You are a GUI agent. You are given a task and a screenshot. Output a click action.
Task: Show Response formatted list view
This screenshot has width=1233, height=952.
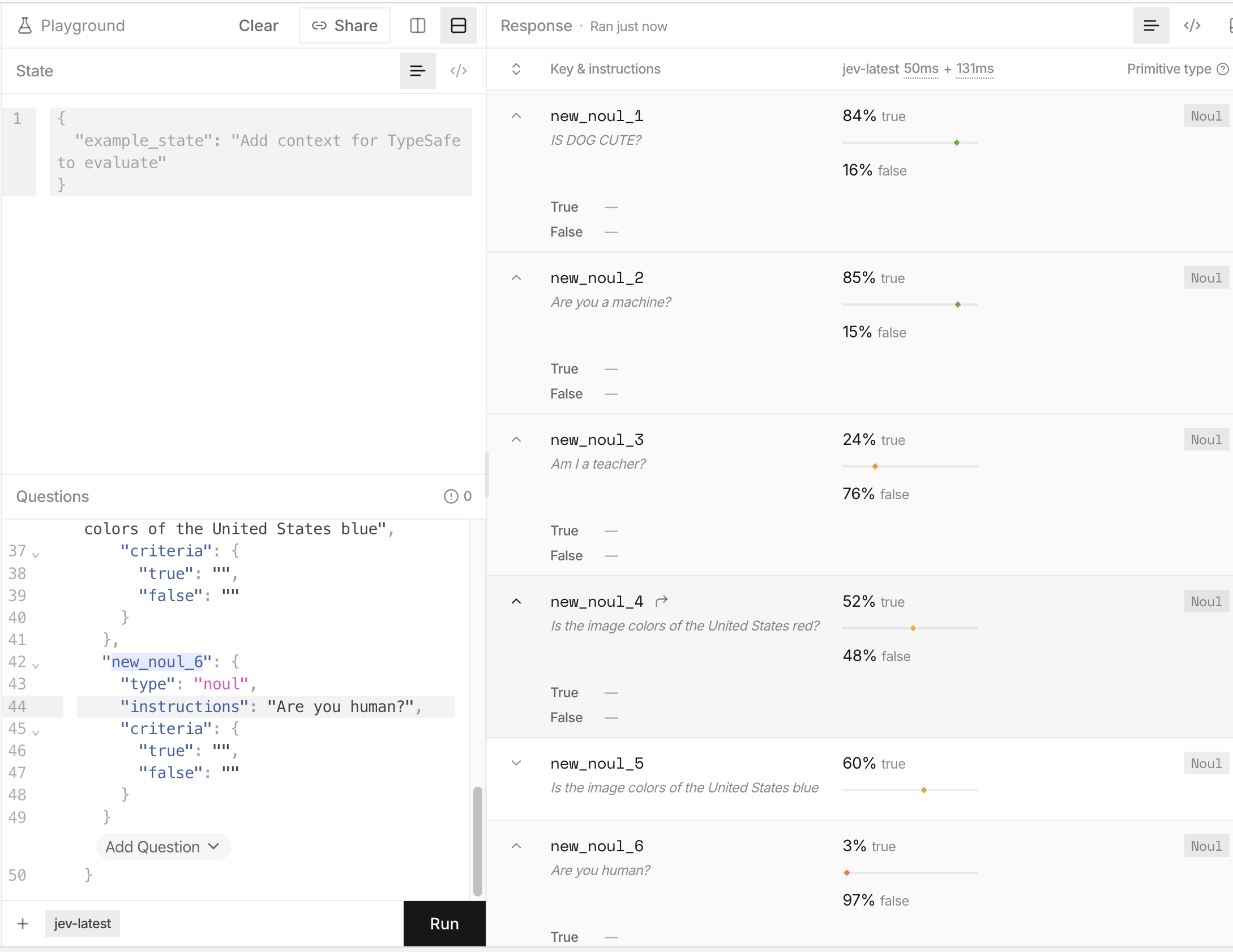(x=1151, y=25)
